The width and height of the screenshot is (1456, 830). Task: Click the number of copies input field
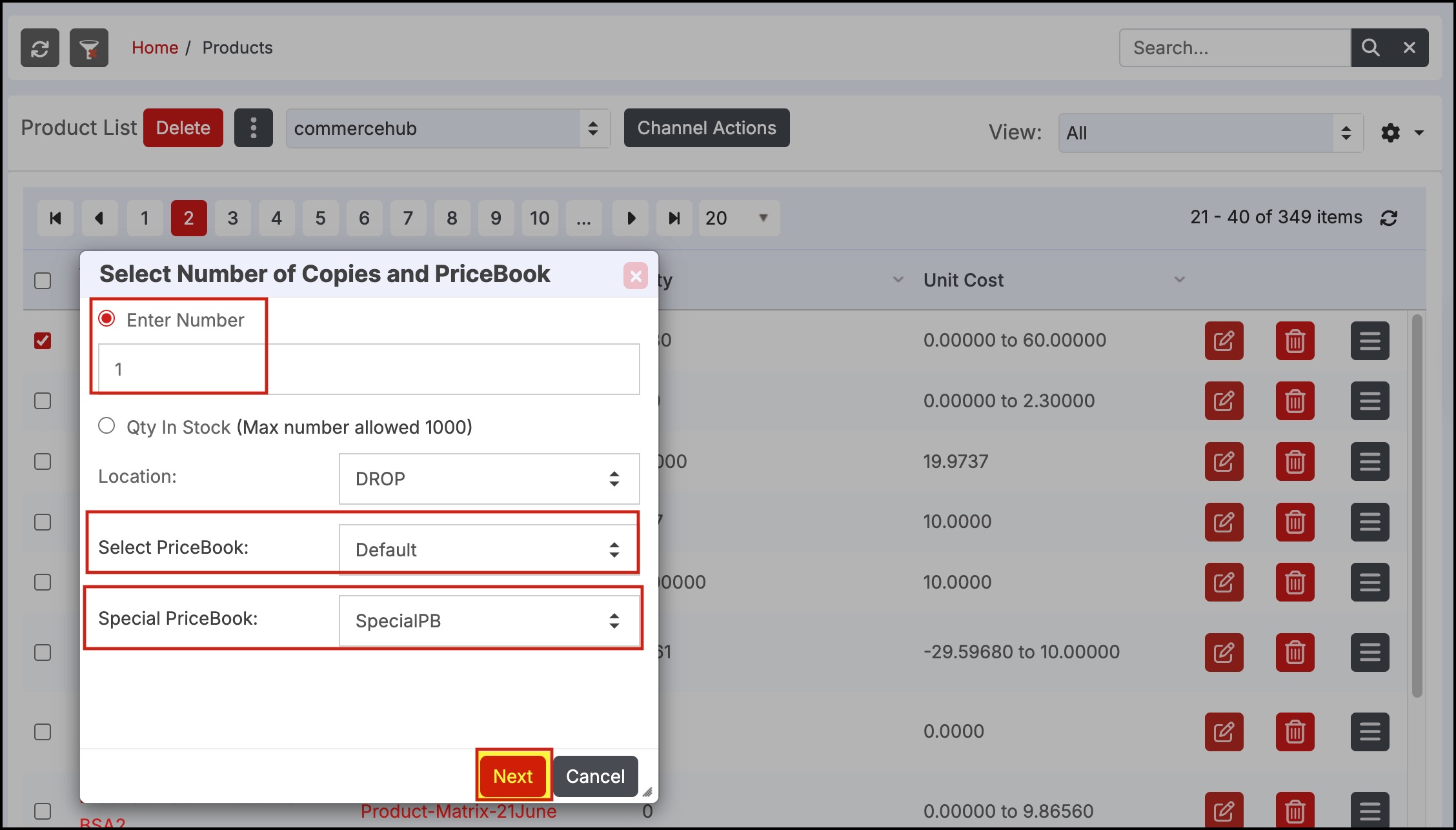tap(368, 369)
